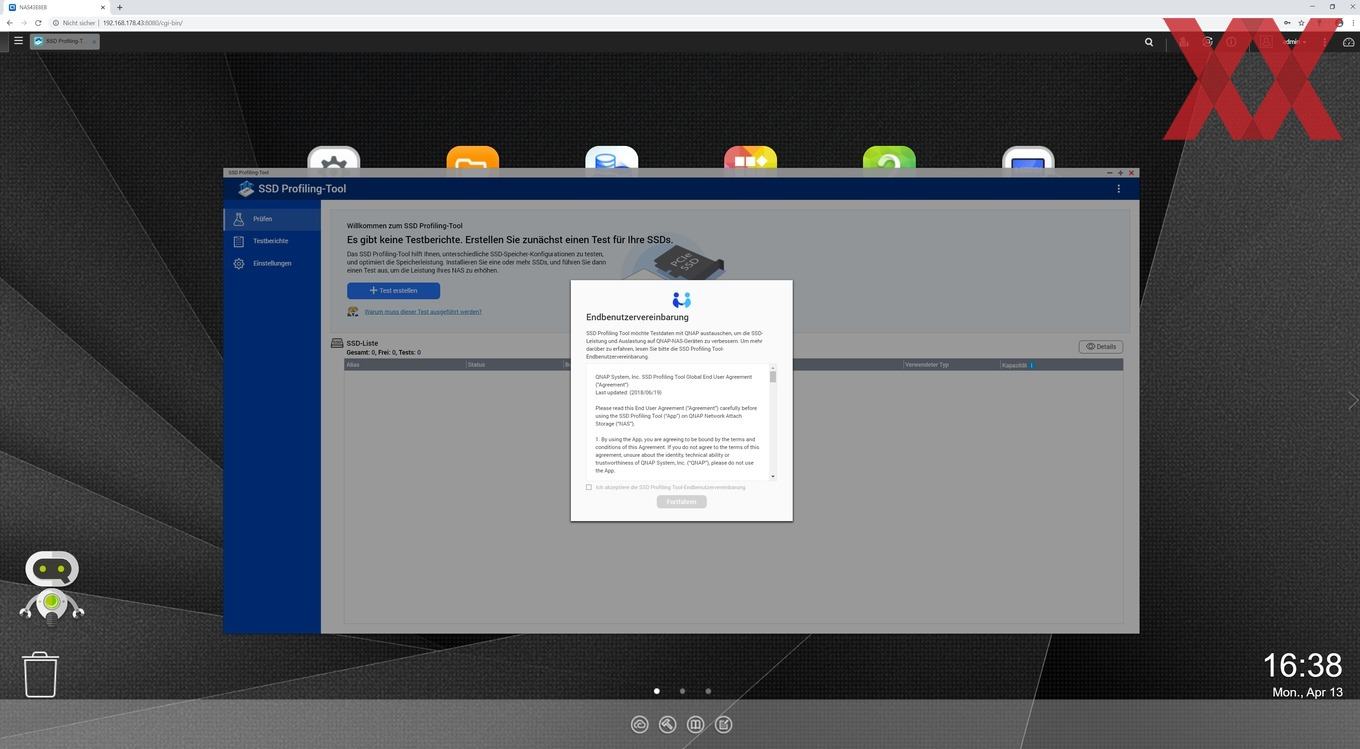1360x749 pixels.
Task: Click the Alias column header
Action: (x=404, y=365)
